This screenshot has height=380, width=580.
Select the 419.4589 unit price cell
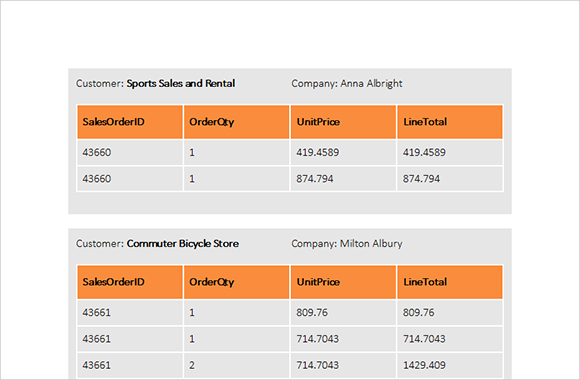pos(343,152)
